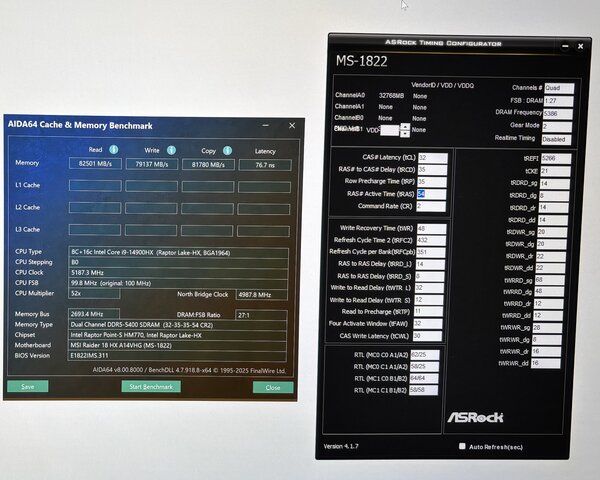Click the CAS# Latency (tCL) field

click(x=433, y=158)
